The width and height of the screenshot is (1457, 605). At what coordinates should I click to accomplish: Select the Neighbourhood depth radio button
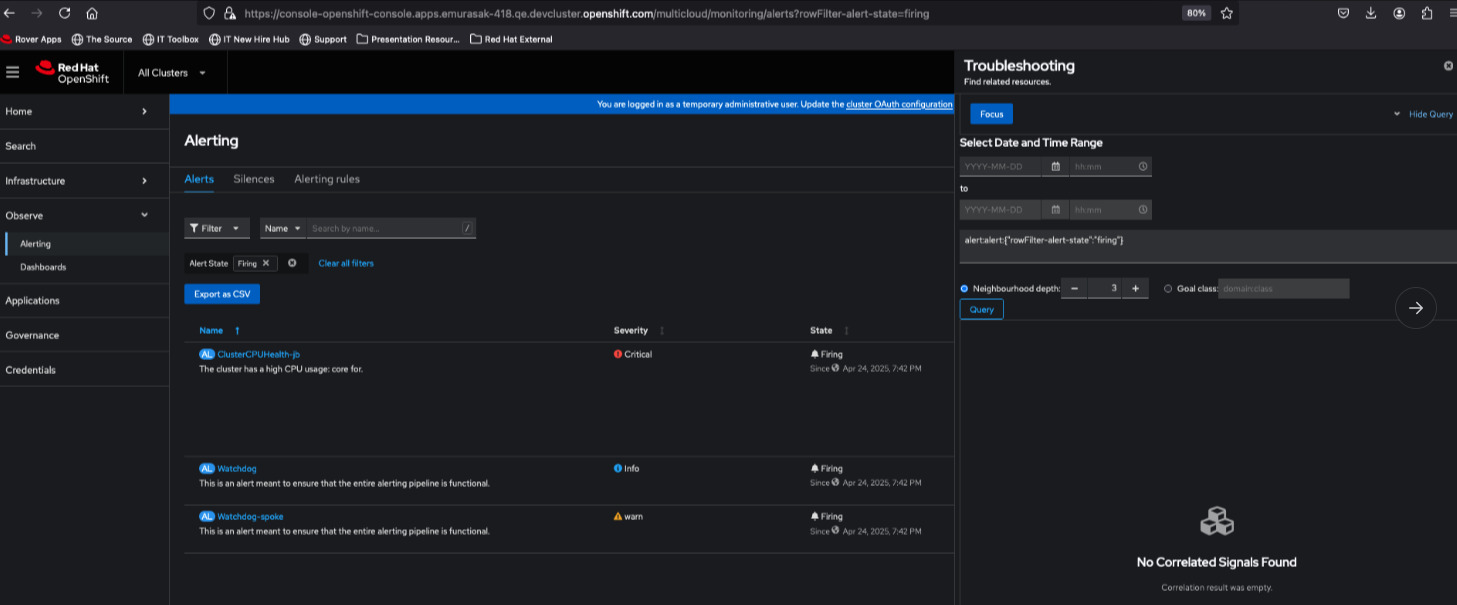click(964, 288)
